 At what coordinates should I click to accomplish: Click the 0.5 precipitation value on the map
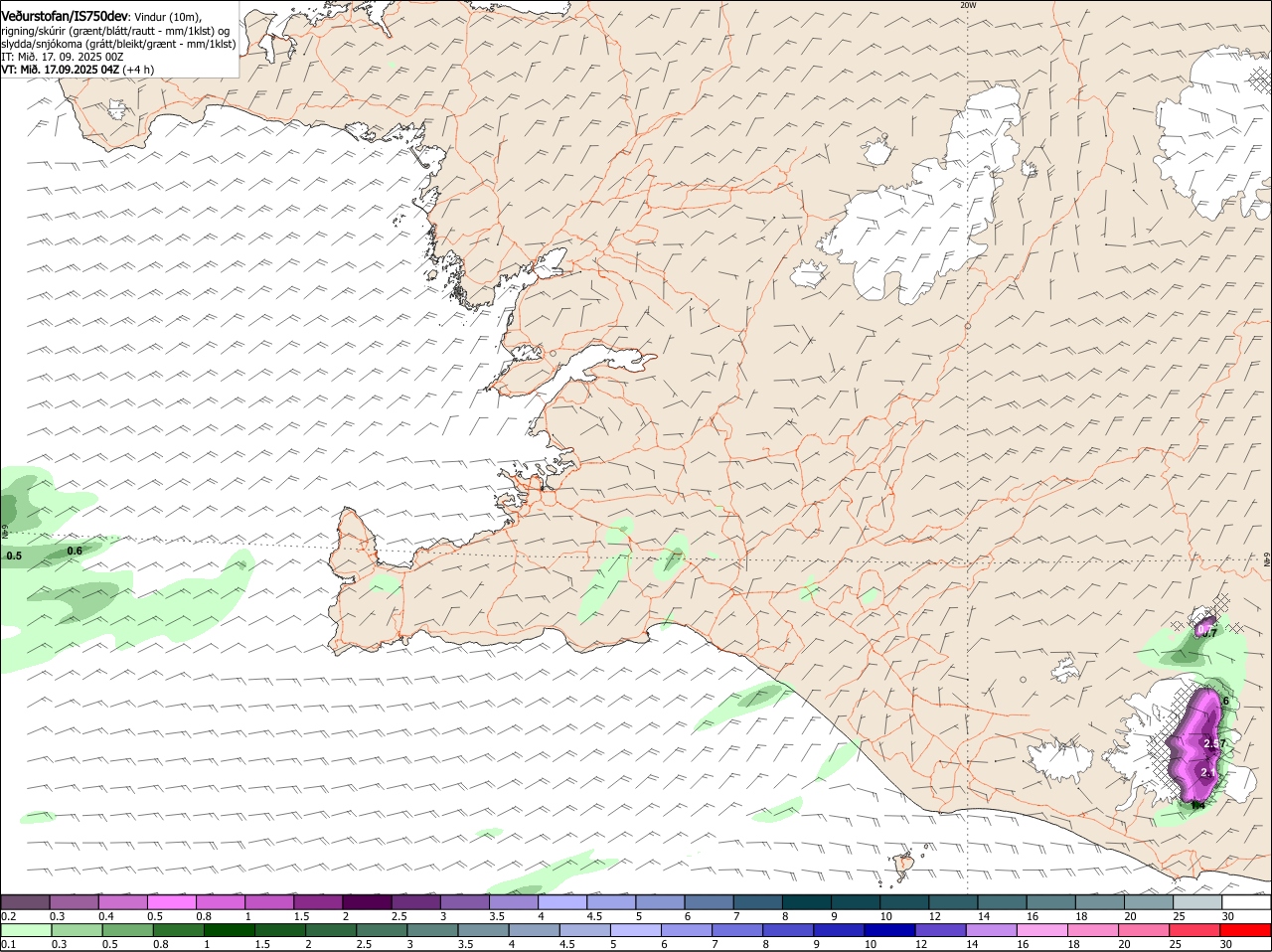pyautogui.click(x=14, y=556)
